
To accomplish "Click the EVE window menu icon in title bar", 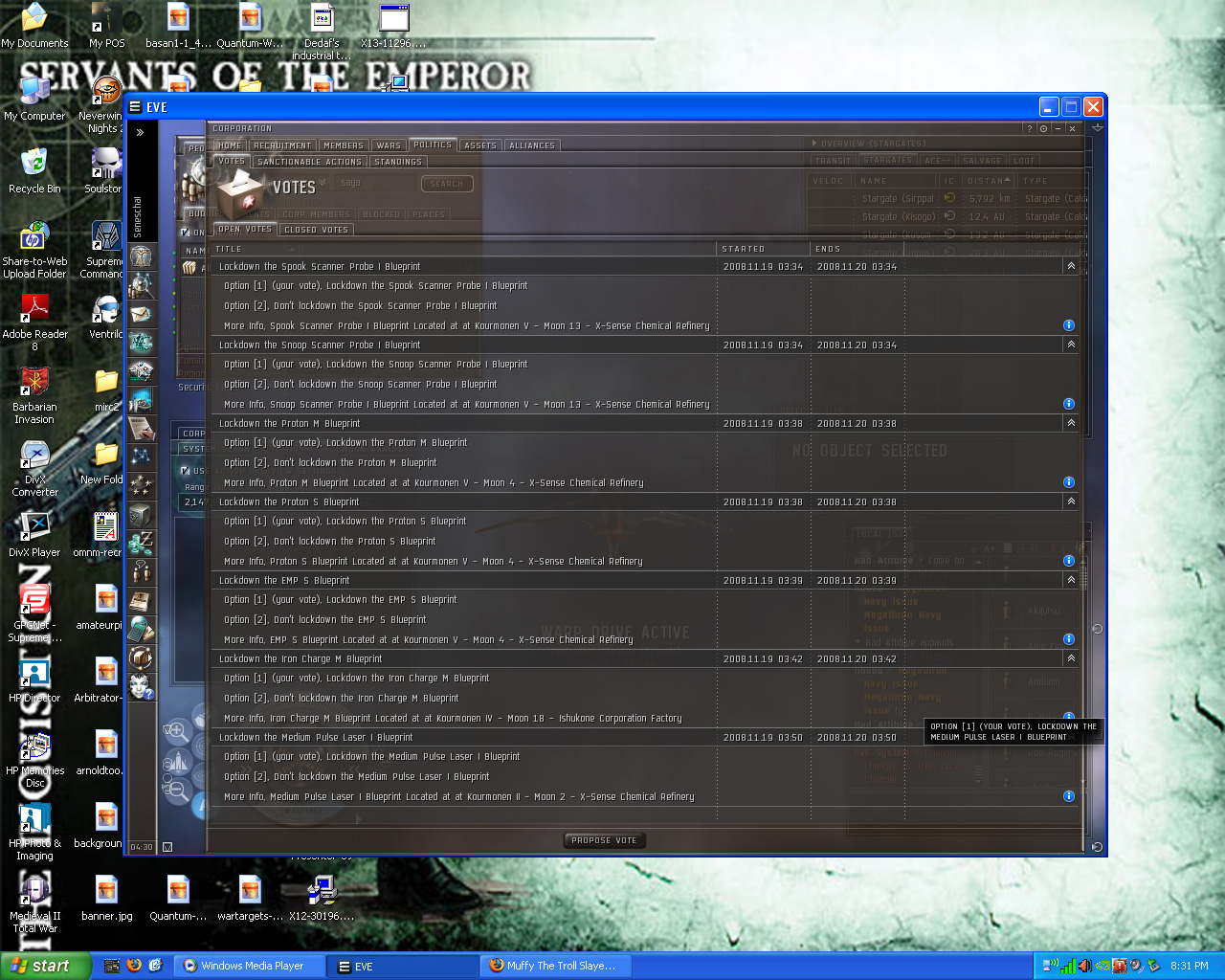I will [136, 107].
